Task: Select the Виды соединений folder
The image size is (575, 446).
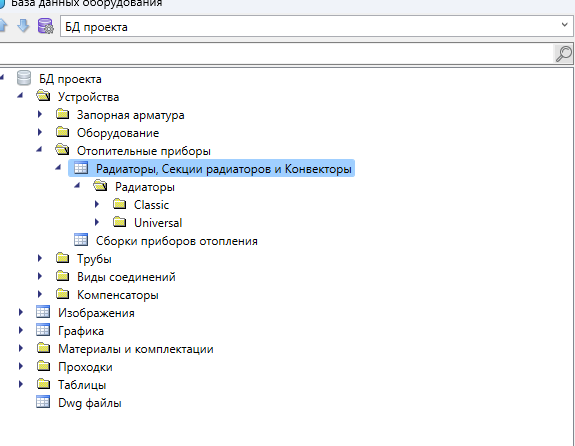Action: (126, 277)
